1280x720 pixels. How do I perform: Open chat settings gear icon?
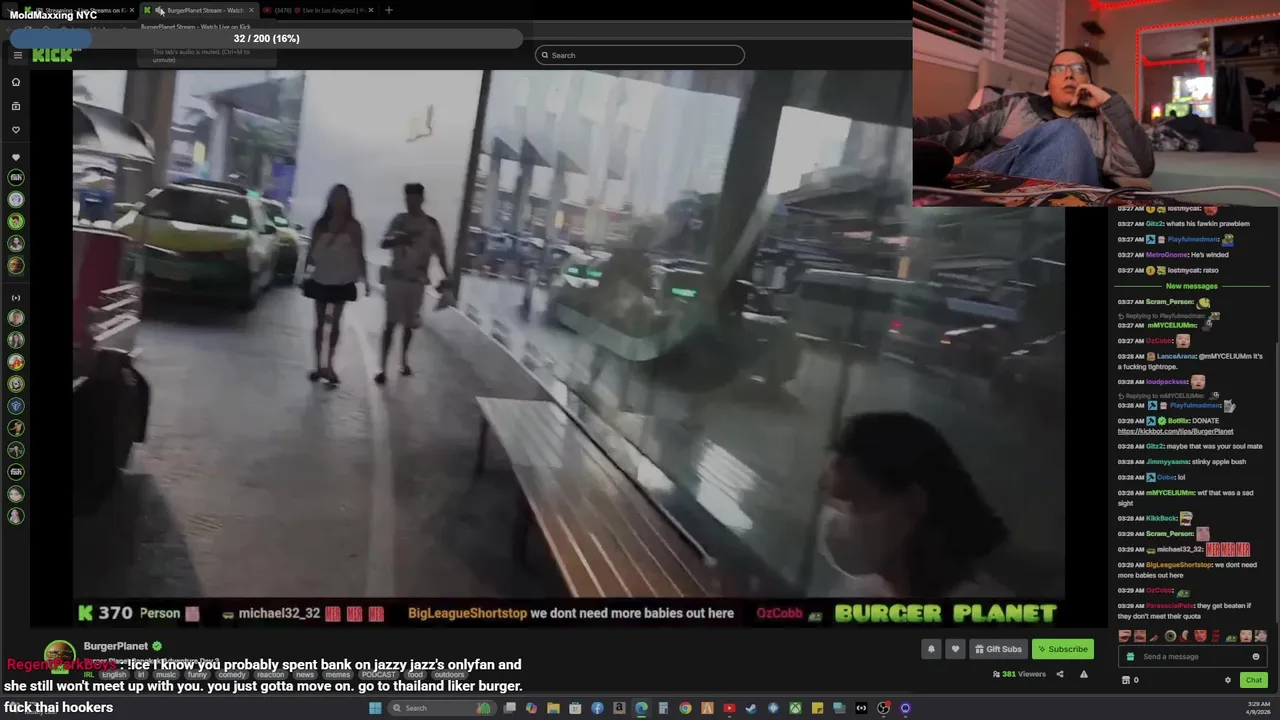point(1228,680)
